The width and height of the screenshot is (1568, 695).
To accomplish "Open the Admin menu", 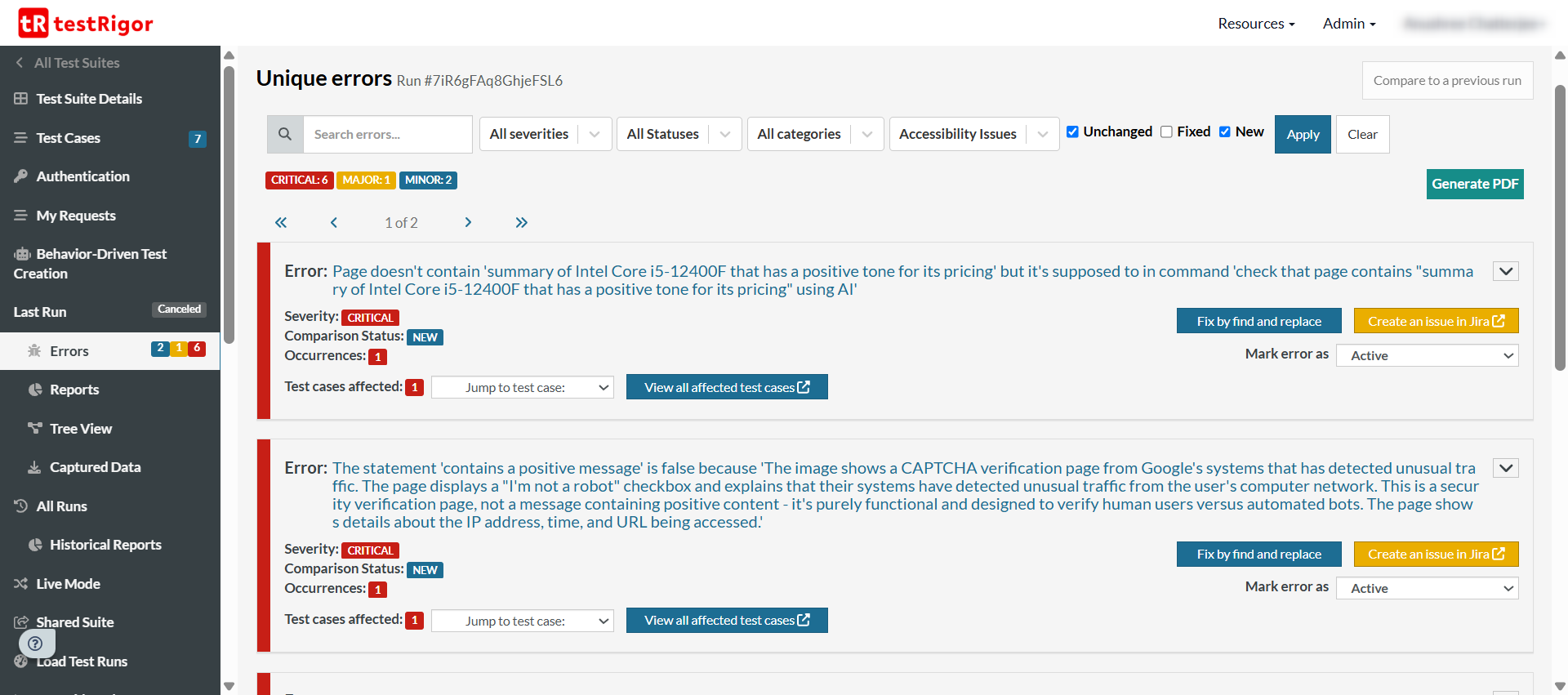I will [x=1348, y=24].
